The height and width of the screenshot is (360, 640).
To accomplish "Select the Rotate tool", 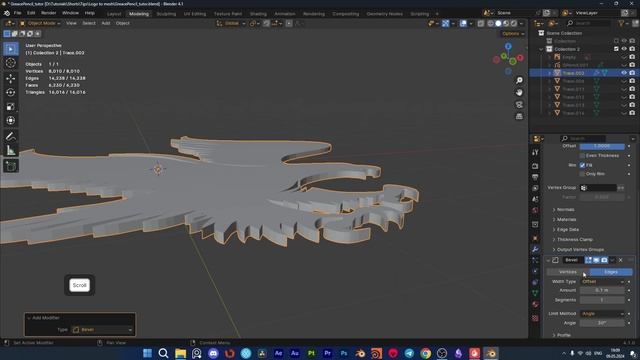I will coord(11,93).
